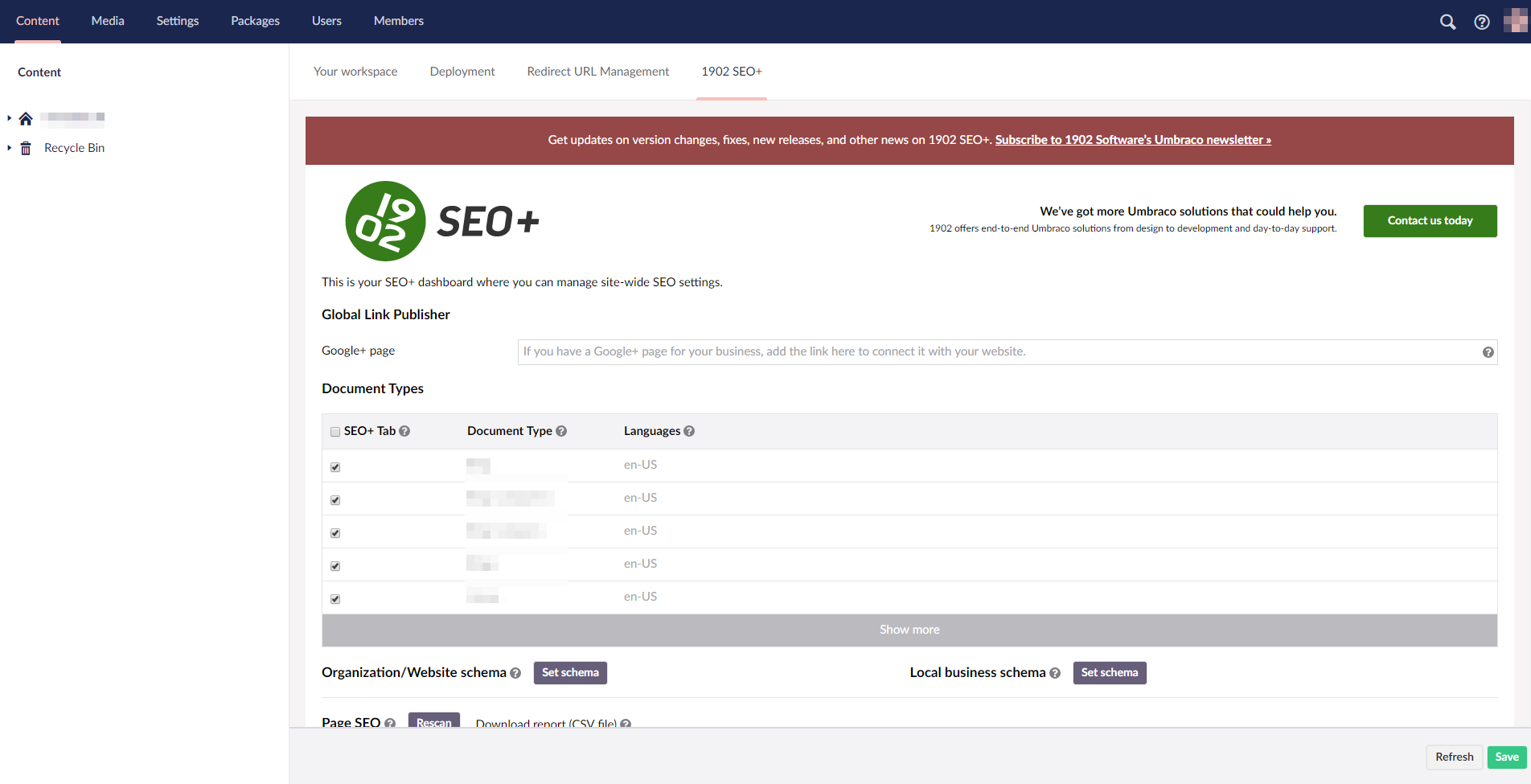
Task: Switch to Redirect URL Management tab
Action: (x=598, y=72)
